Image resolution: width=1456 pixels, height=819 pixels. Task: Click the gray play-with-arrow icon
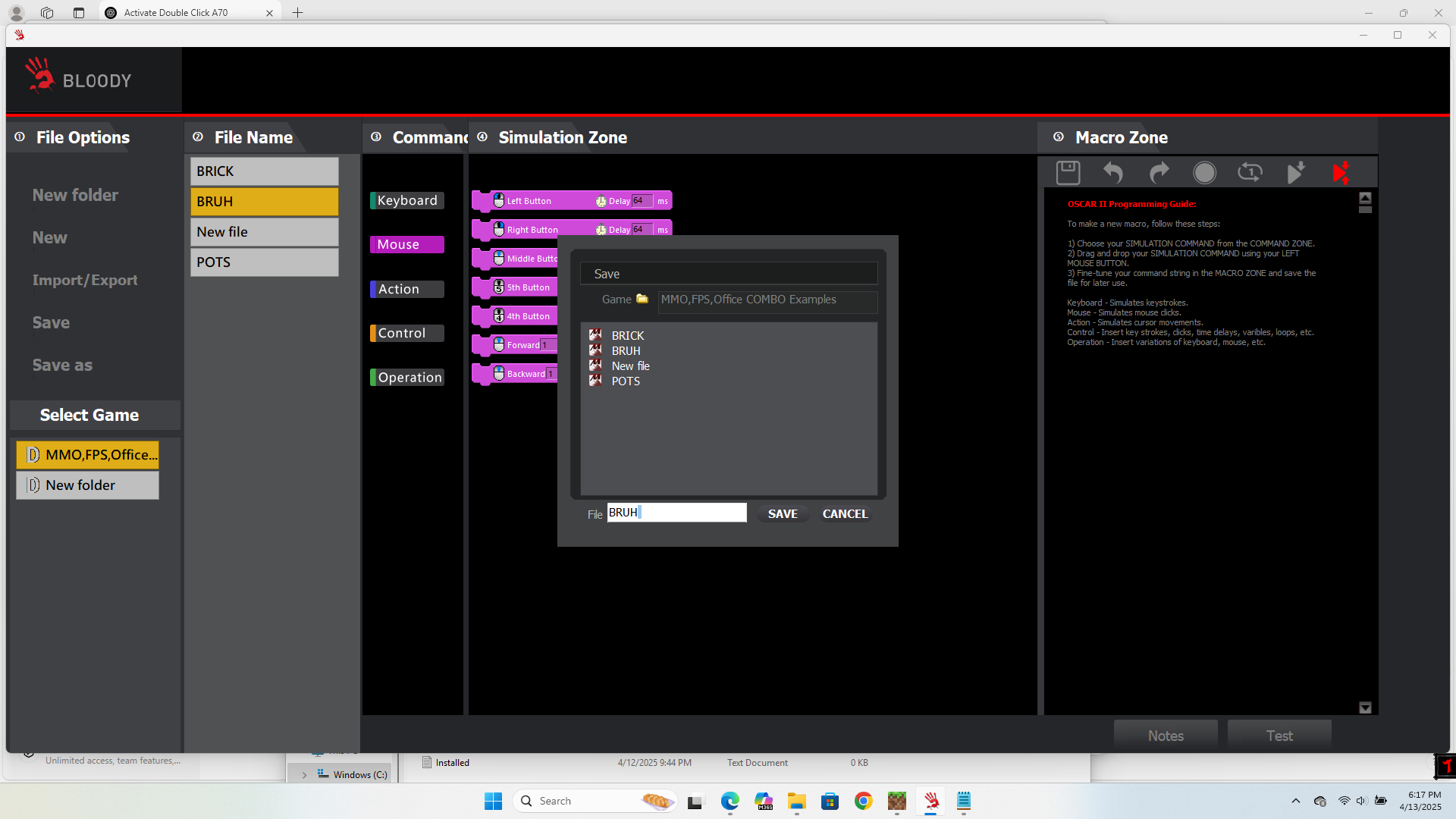point(1296,173)
